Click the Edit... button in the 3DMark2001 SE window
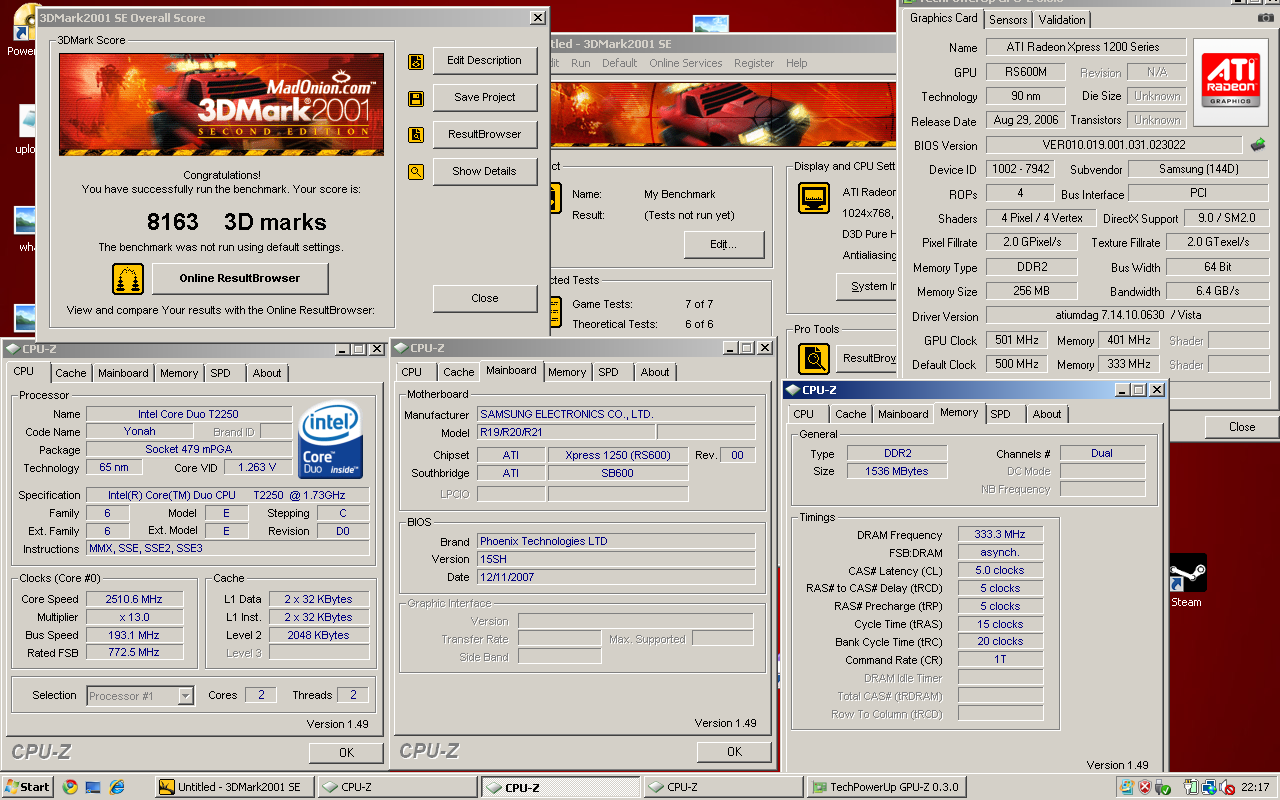Viewport: 1280px width, 800px height. click(x=724, y=244)
